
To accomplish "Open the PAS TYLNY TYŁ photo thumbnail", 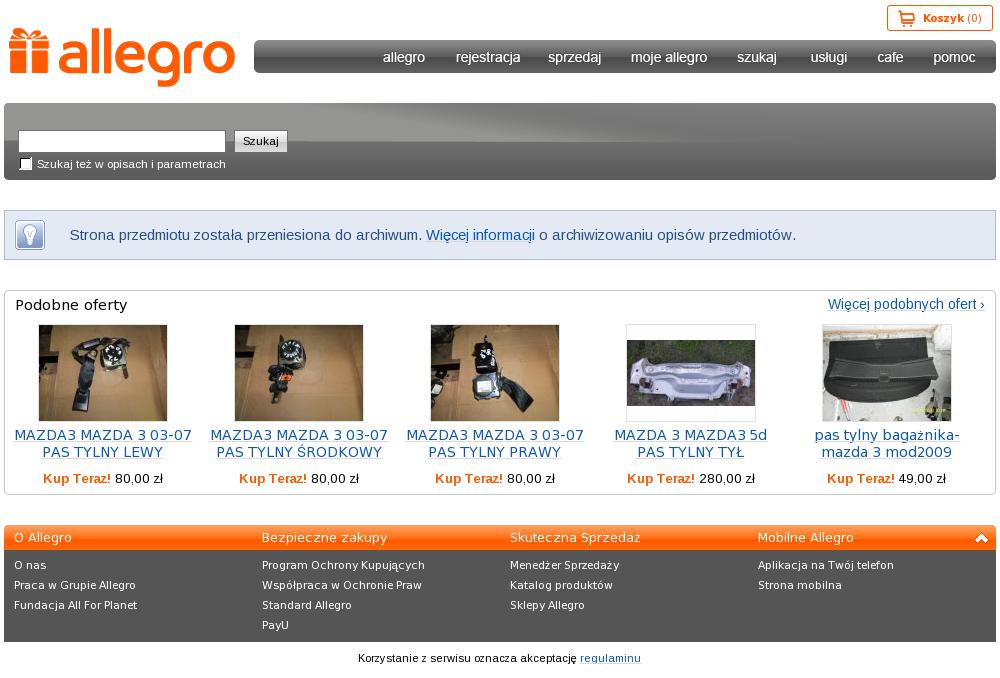I will click(x=691, y=372).
